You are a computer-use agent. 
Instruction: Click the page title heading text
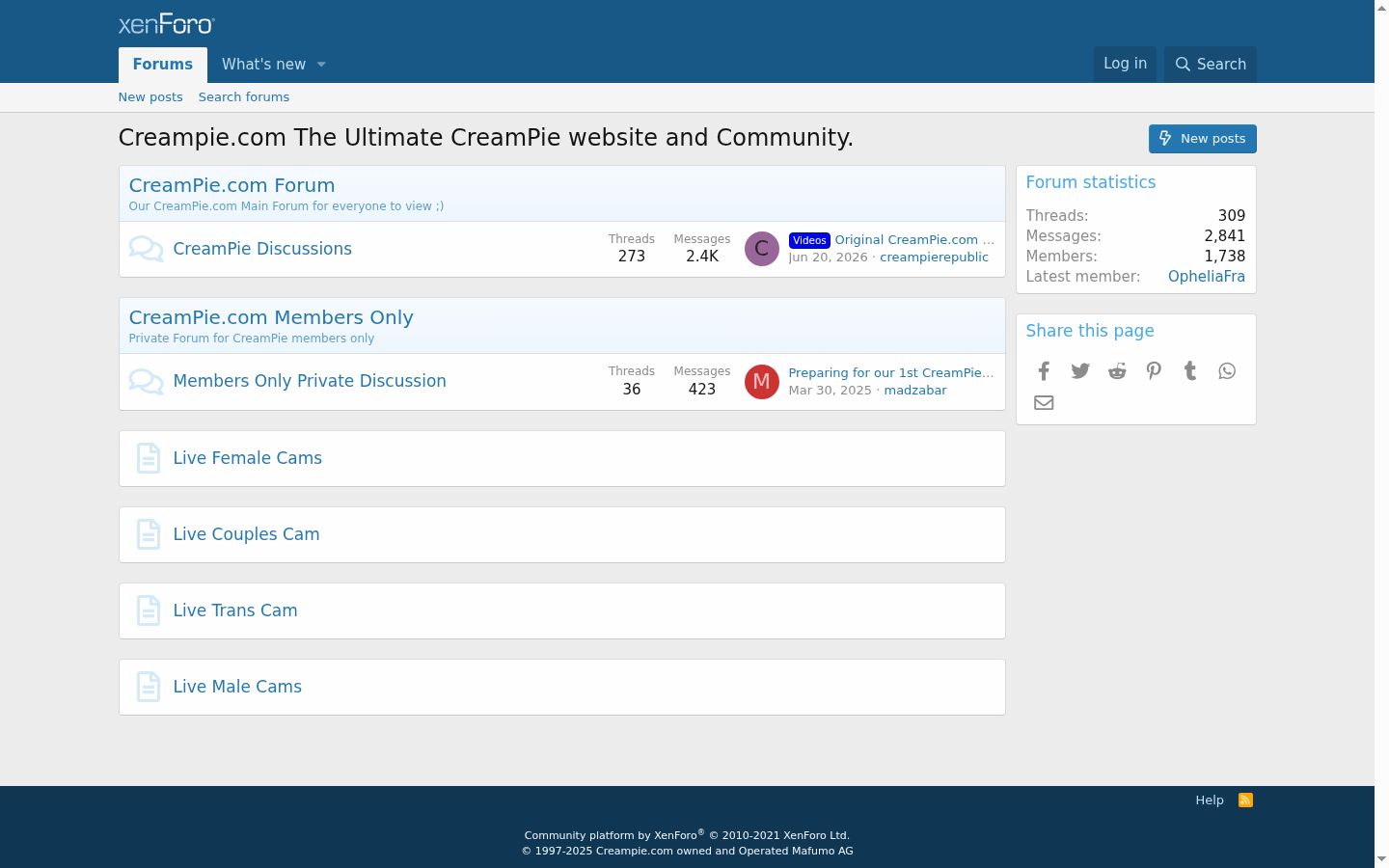486,138
